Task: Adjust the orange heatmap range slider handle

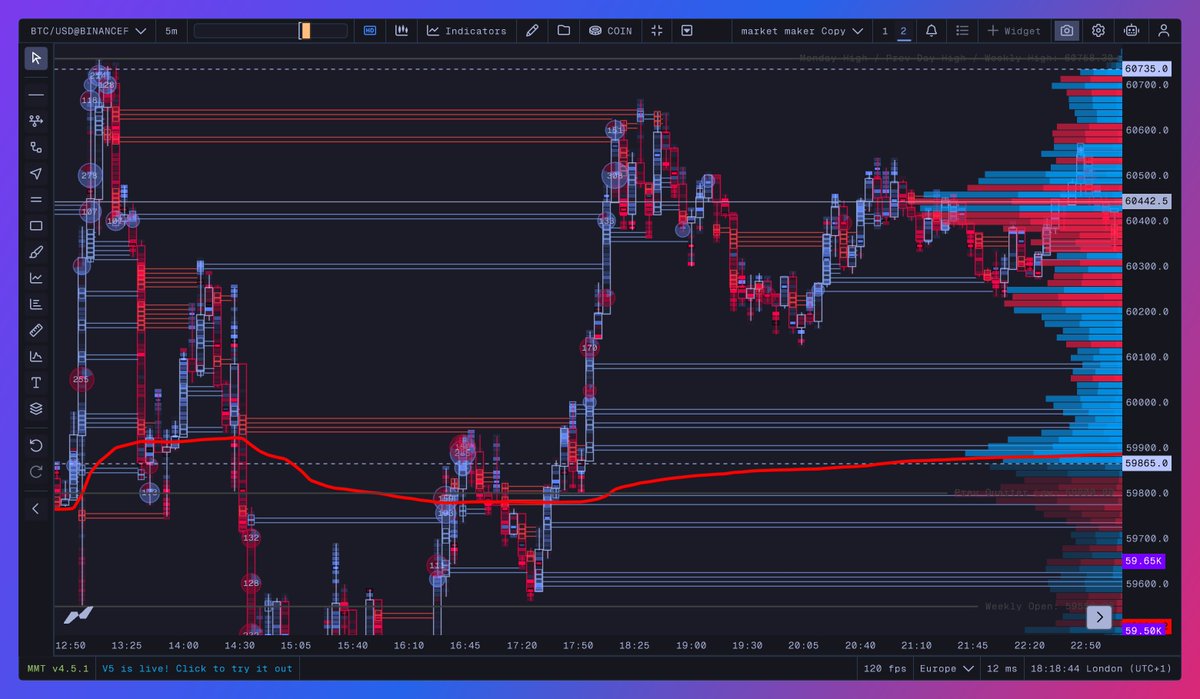Action: [305, 31]
